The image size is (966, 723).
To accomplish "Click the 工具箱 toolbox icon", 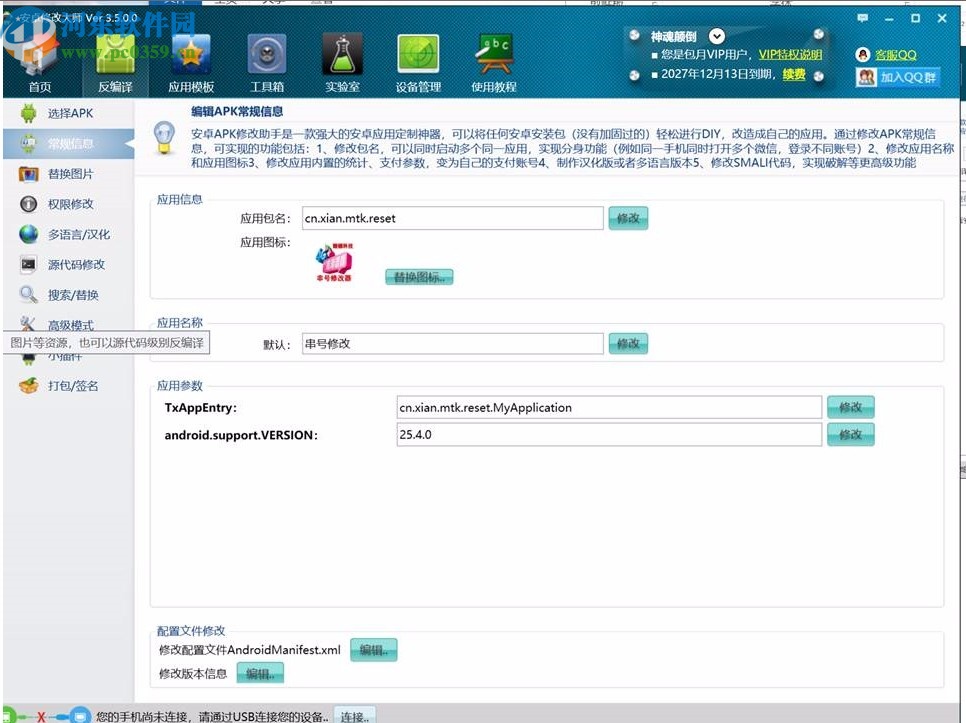I will tap(266, 57).
